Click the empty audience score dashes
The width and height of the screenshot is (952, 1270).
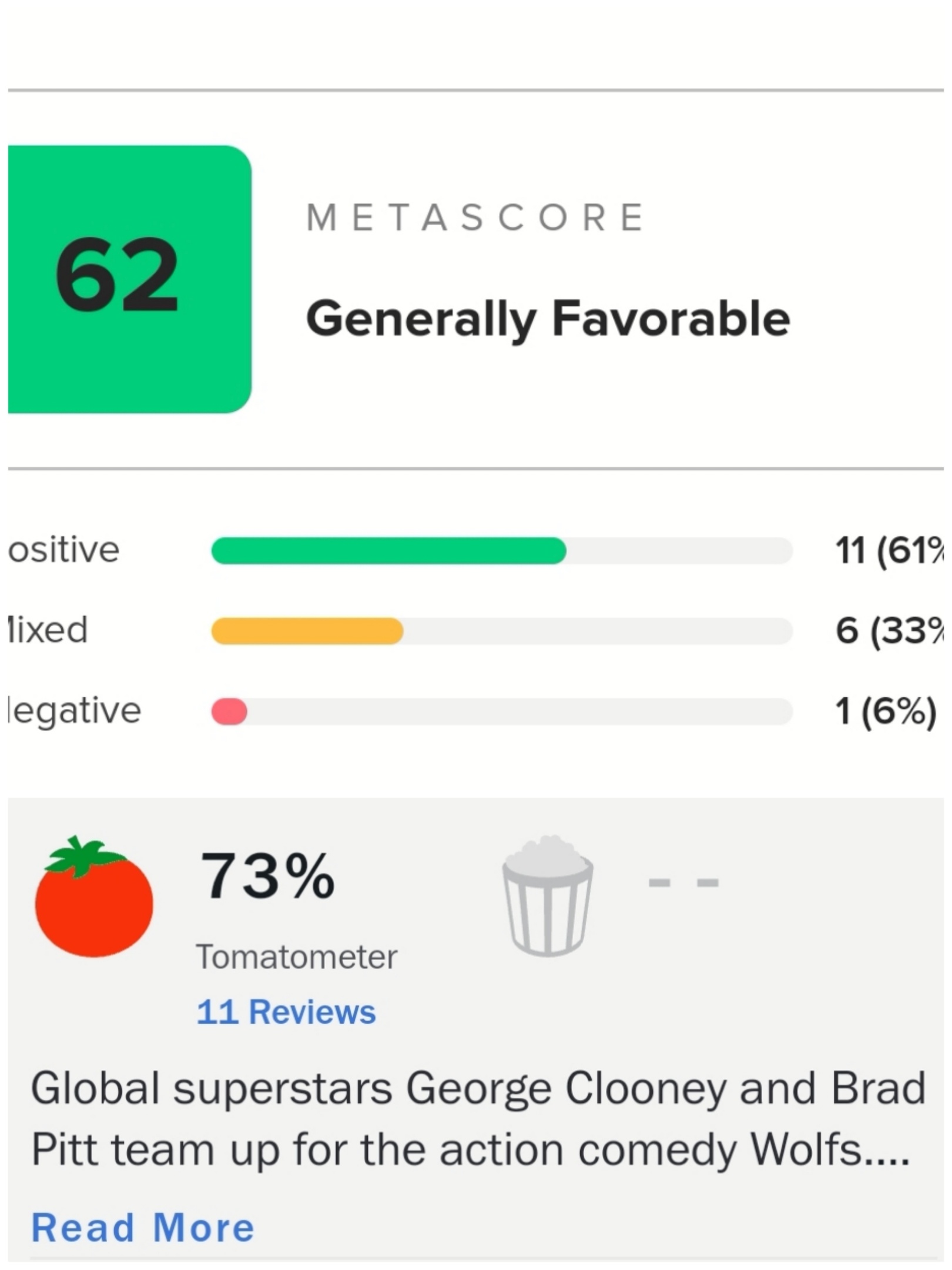683,883
